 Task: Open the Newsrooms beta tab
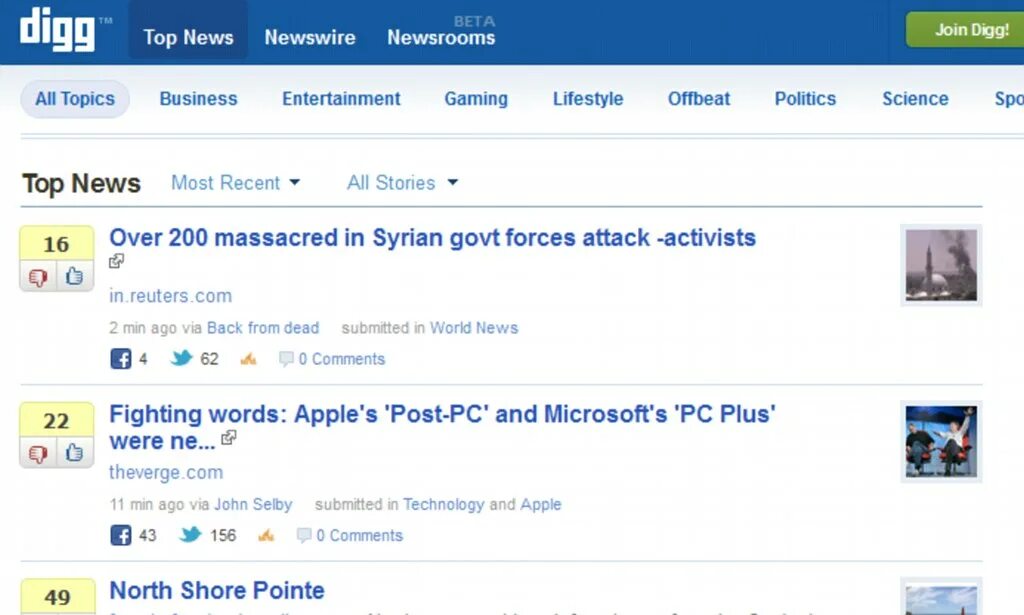click(x=441, y=37)
